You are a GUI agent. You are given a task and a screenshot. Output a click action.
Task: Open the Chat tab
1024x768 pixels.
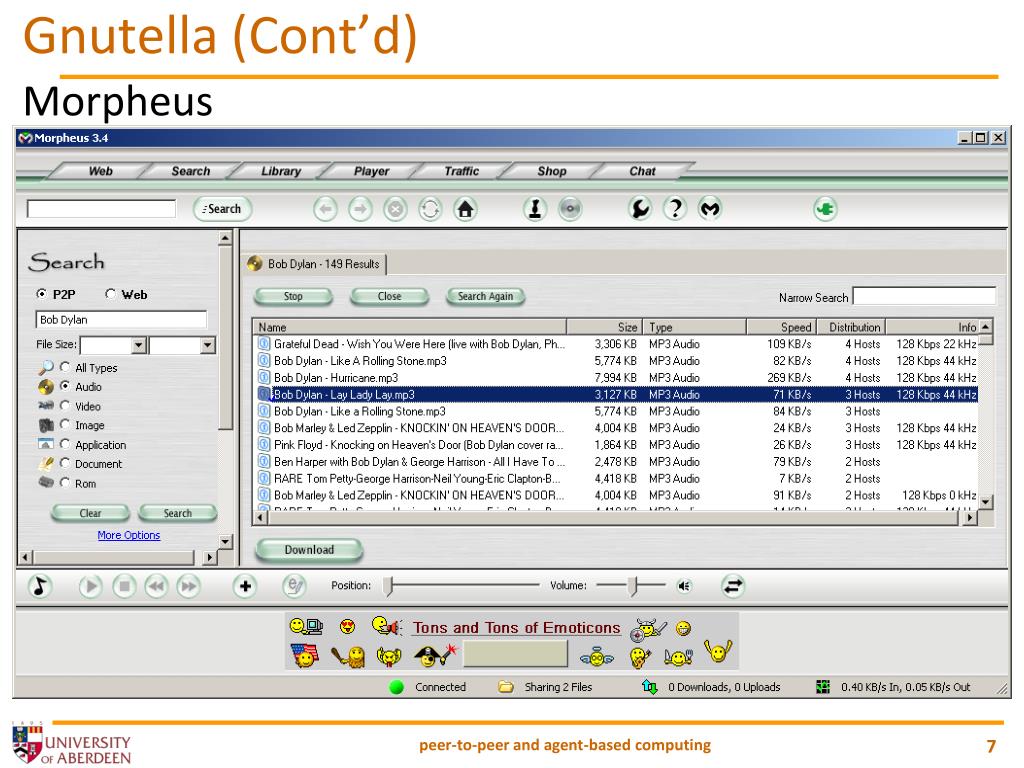click(x=642, y=171)
